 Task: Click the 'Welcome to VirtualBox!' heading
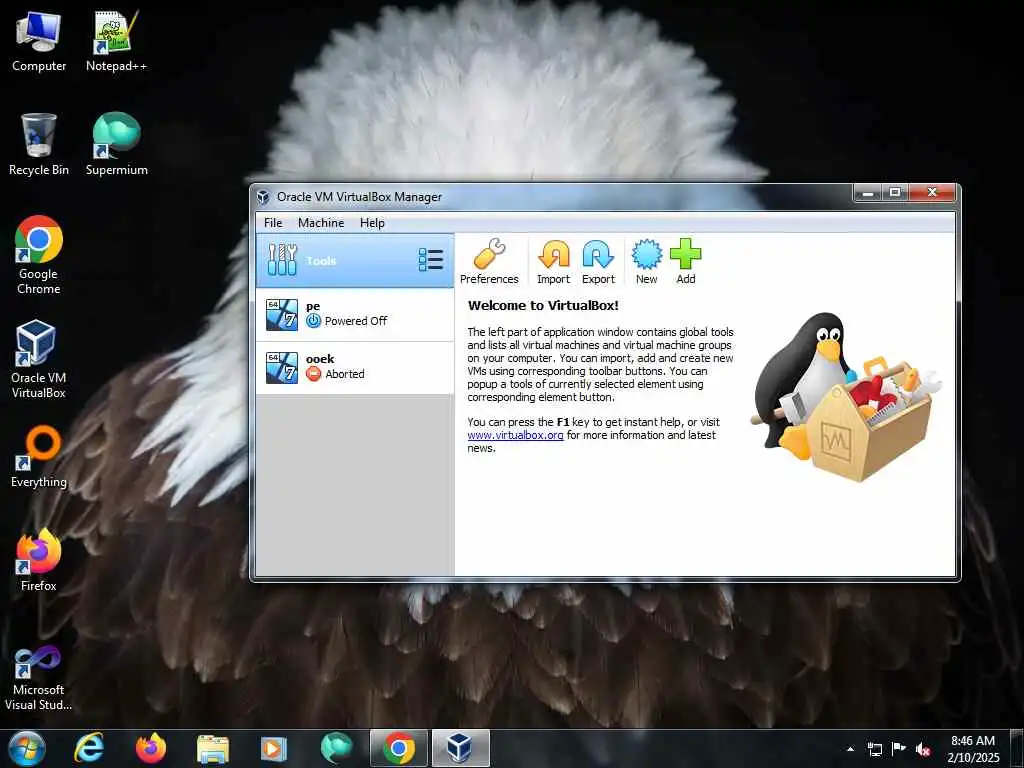click(x=543, y=305)
